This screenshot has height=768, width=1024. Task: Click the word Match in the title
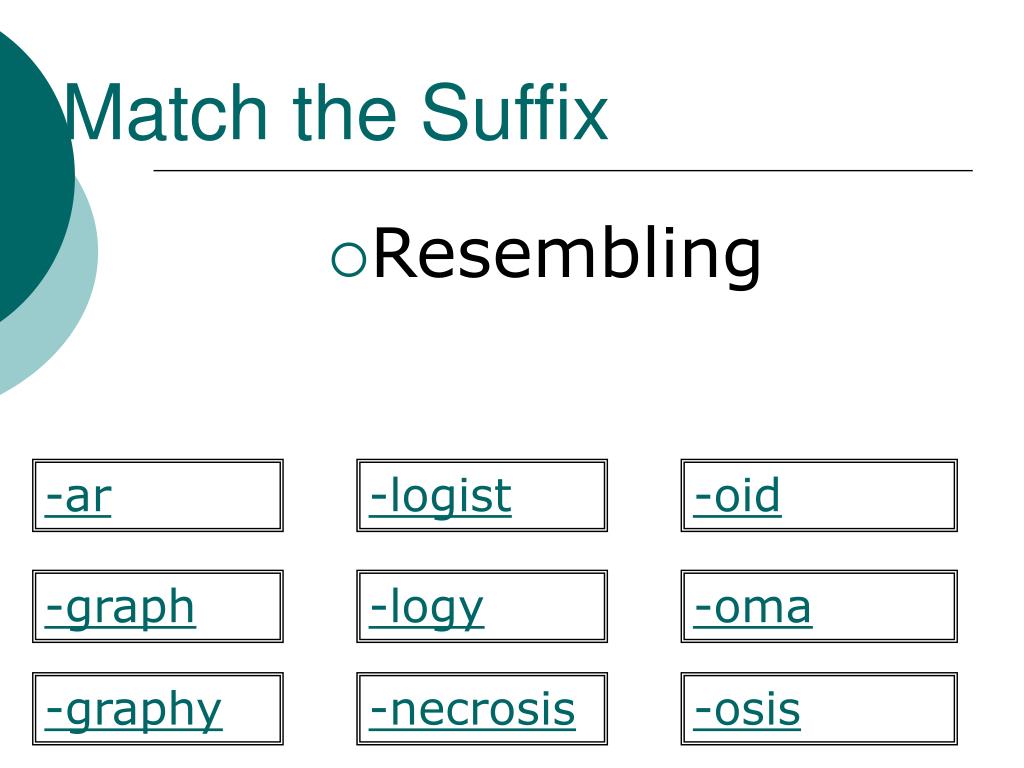pyautogui.click(x=165, y=112)
